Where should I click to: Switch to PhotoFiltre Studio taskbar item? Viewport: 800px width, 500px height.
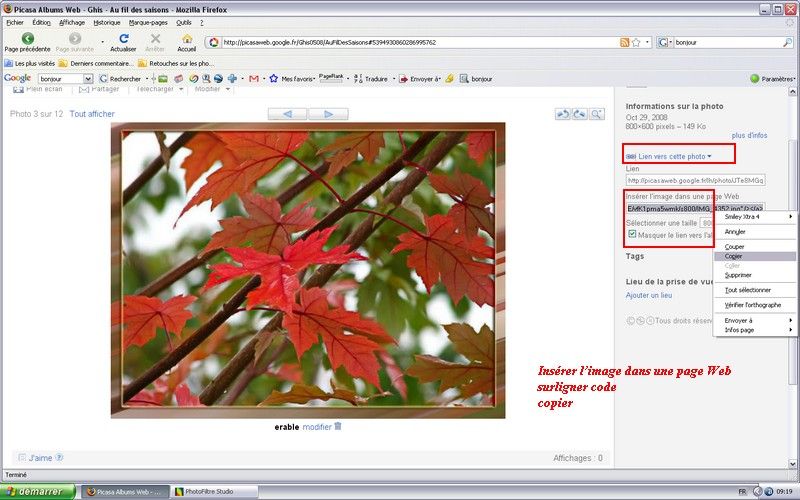click(x=214, y=492)
